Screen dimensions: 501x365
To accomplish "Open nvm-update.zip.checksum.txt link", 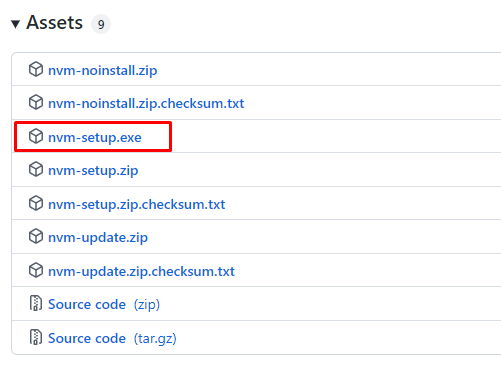I will [141, 271].
